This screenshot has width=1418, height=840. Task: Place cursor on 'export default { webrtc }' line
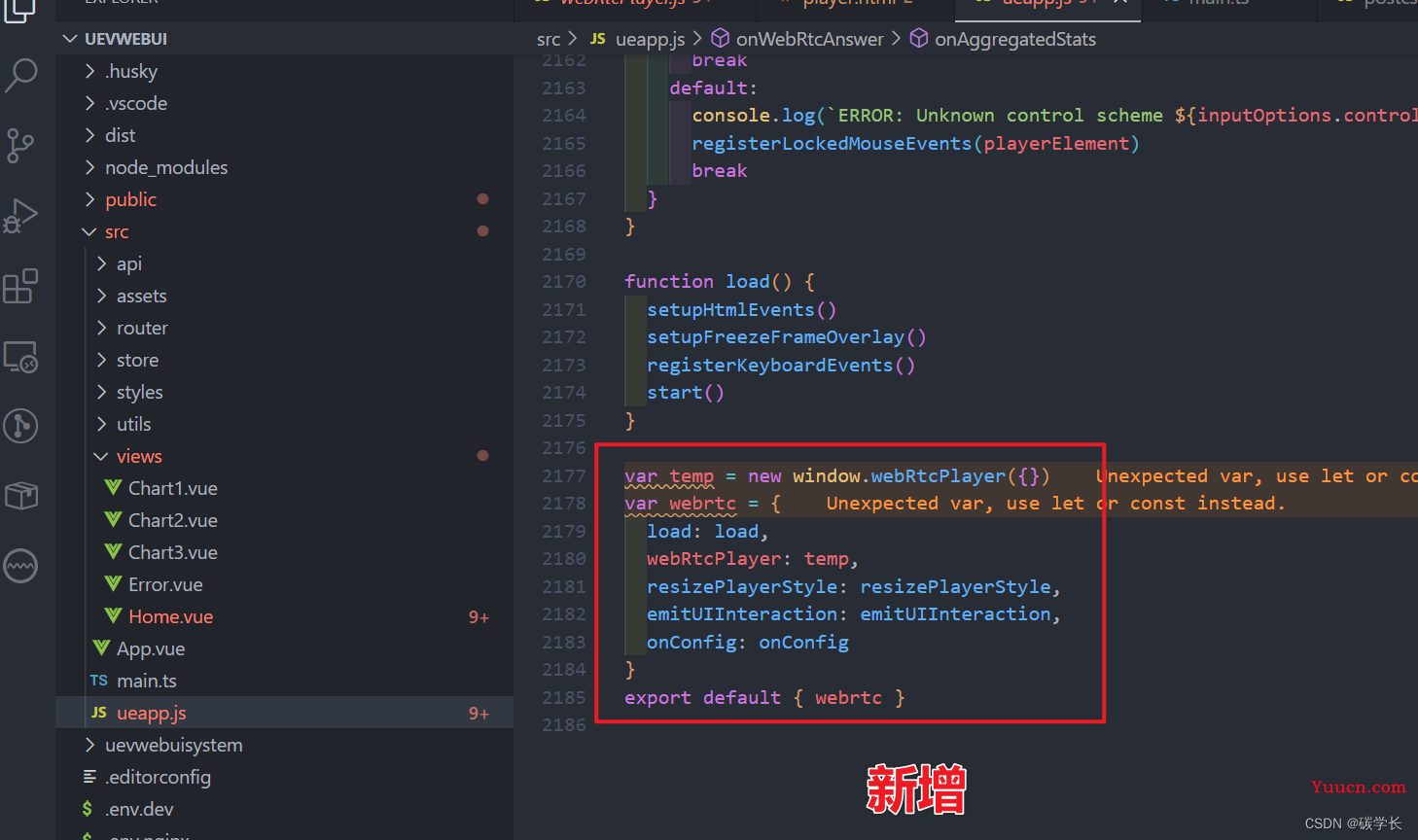764,697
